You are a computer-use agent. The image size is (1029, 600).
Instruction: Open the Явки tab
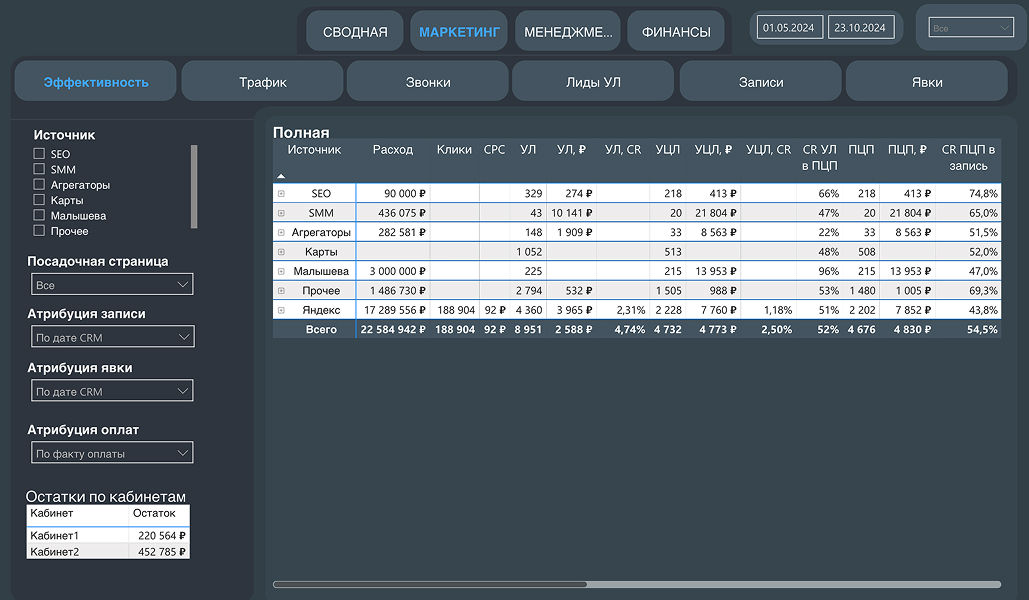[x=927, y=82]
